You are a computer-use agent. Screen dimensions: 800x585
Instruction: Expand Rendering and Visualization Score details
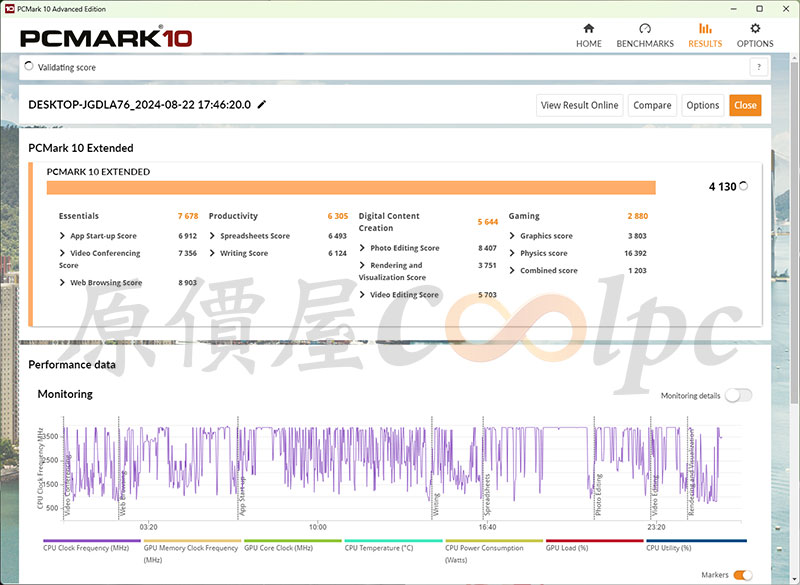[362, 265]
